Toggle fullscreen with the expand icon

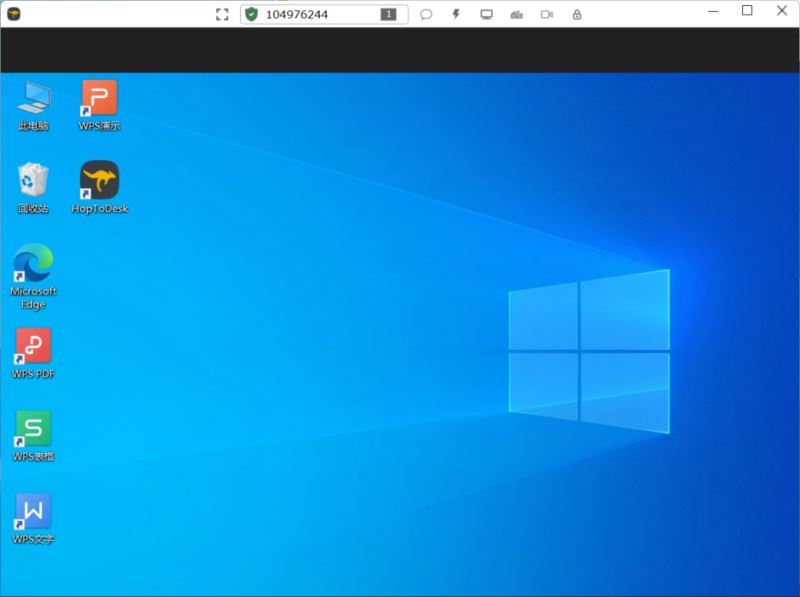(222, 13)
